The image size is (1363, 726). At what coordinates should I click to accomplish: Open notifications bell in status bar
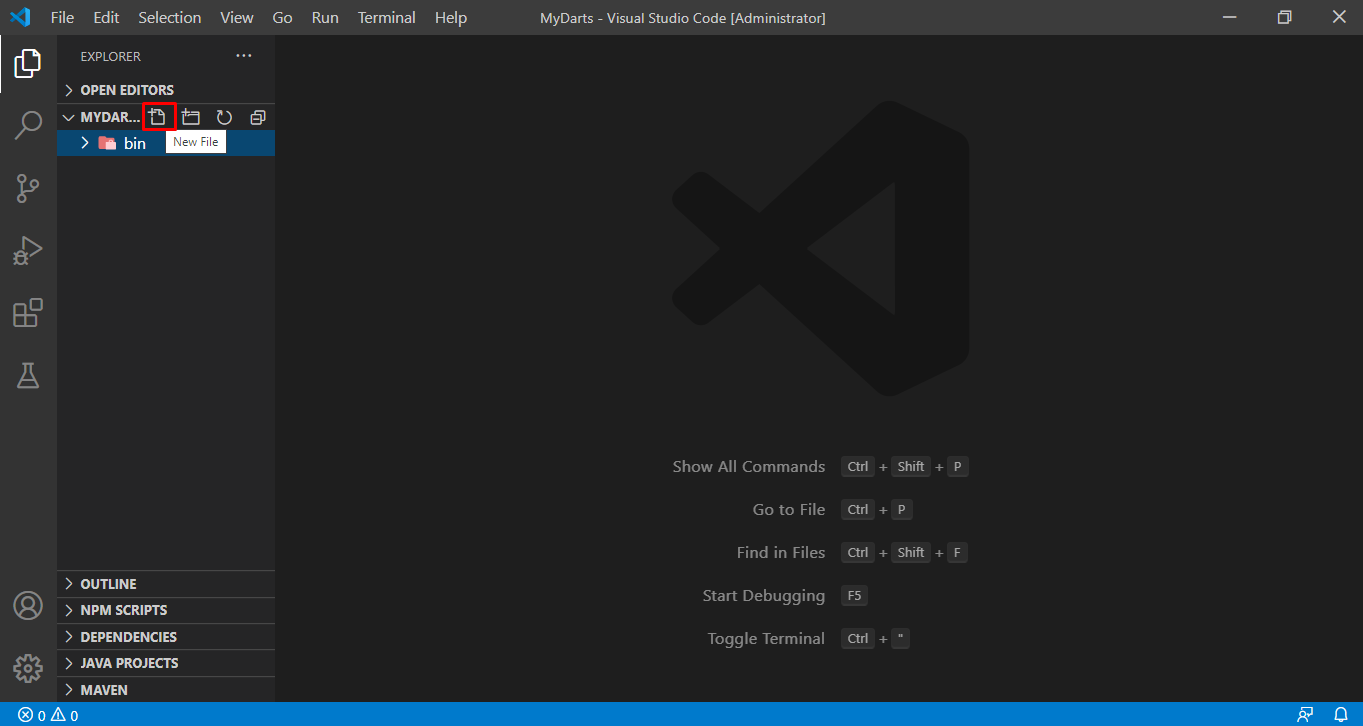(1341, 715)
